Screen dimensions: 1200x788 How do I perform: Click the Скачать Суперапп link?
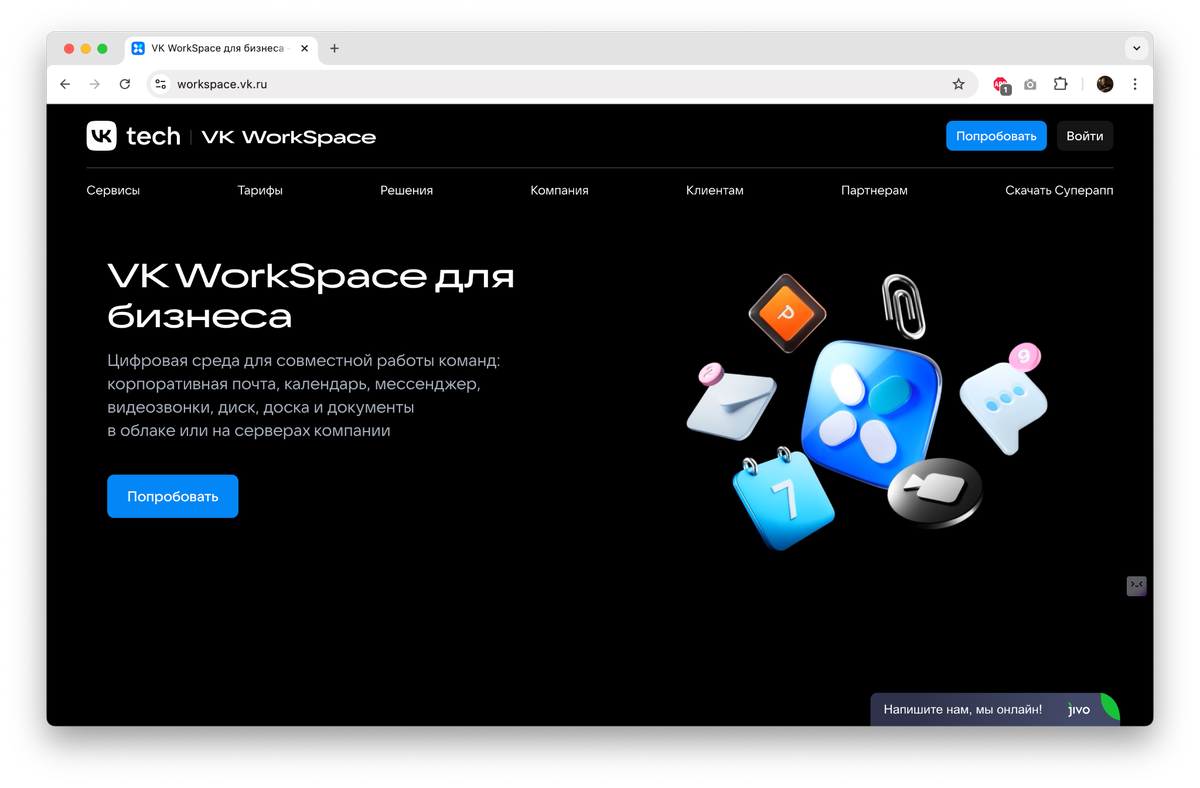click(x=1059, y=190)
